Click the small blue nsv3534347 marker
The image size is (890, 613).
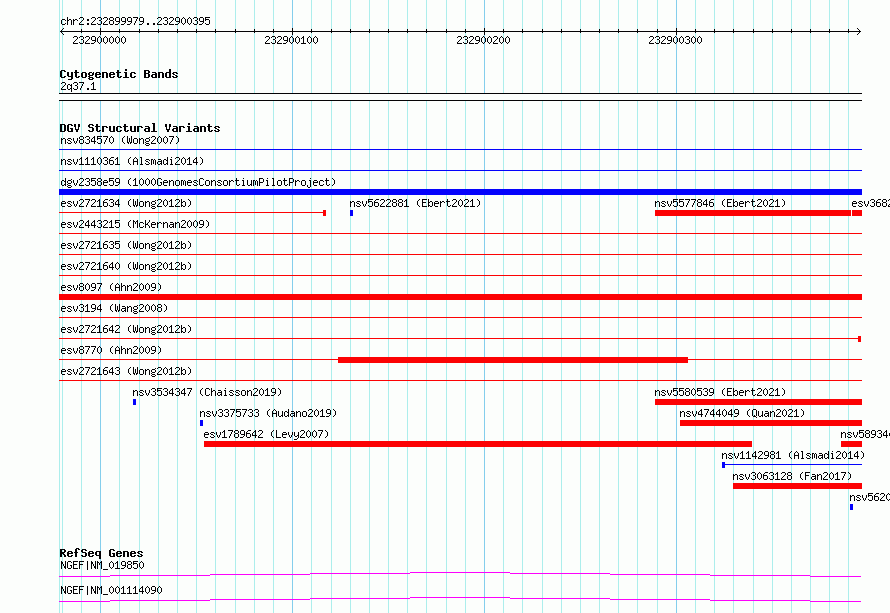tap(135, 402)
